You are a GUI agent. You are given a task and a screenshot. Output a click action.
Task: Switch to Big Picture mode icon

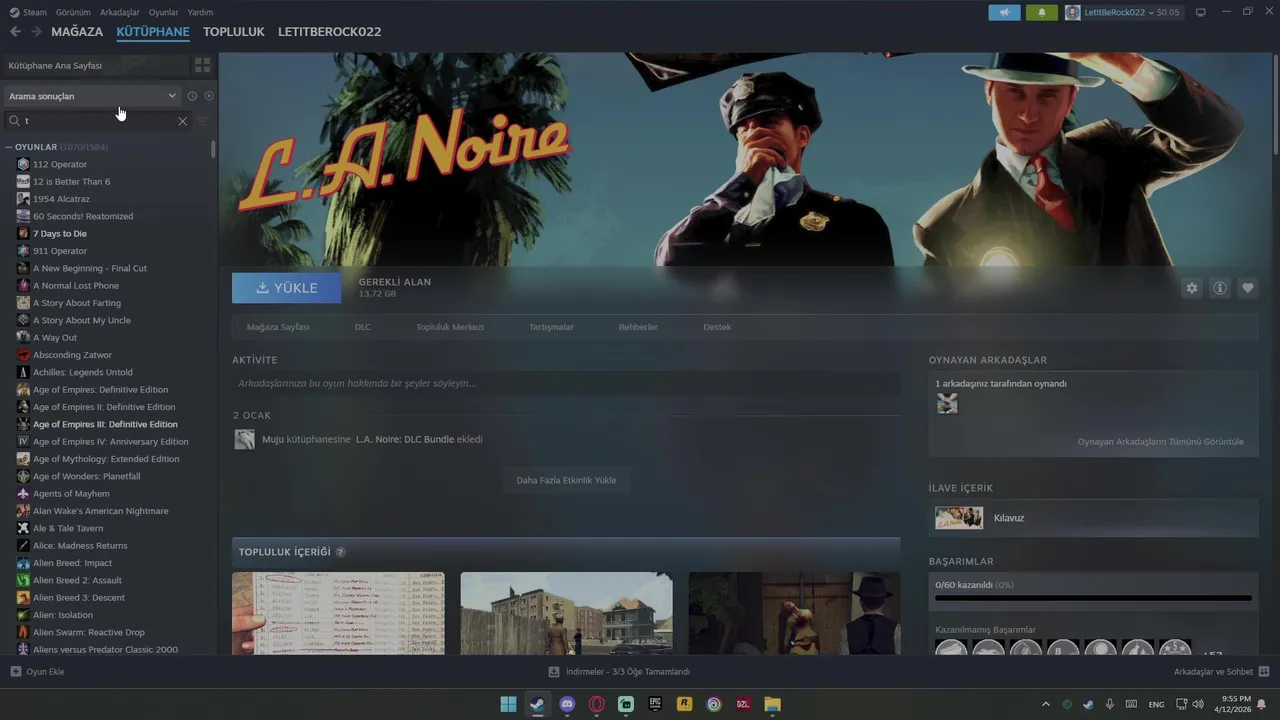tap(1200, 12)
